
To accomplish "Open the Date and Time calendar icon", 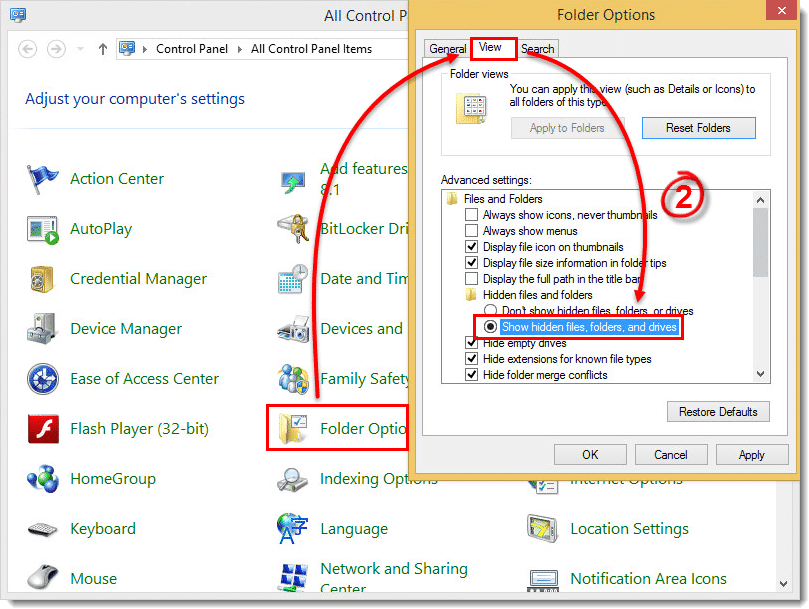I will [x=293, y=279].
